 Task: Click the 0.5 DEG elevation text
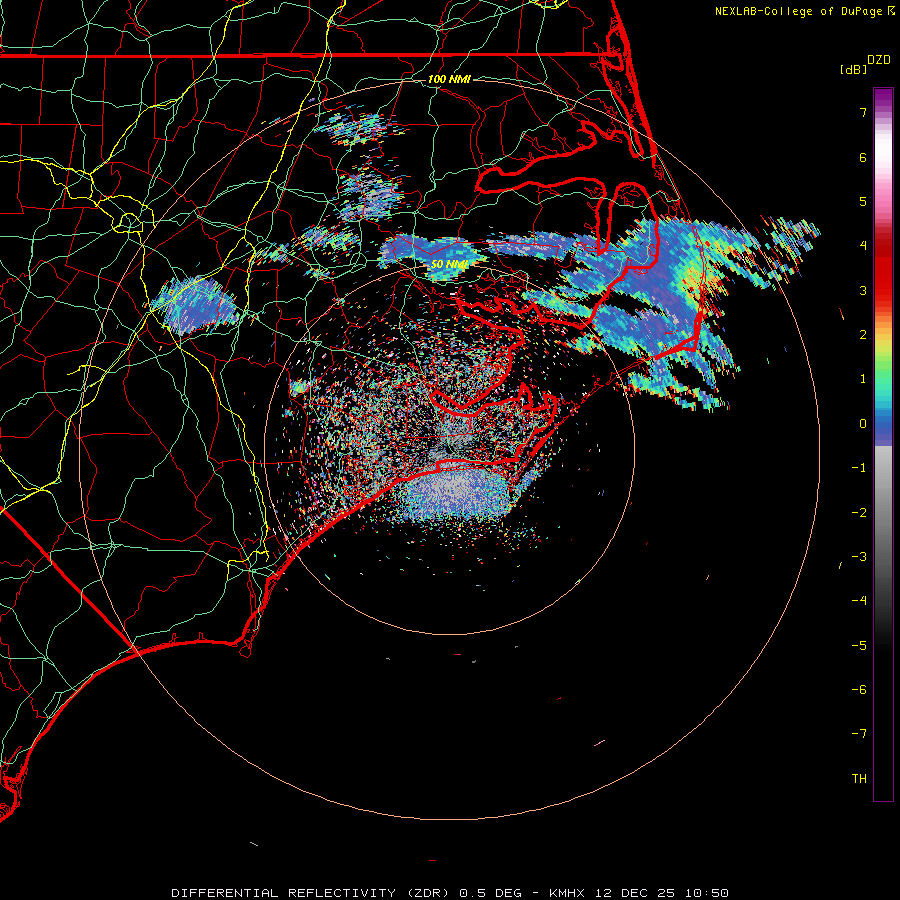click(x=491, y=893)
